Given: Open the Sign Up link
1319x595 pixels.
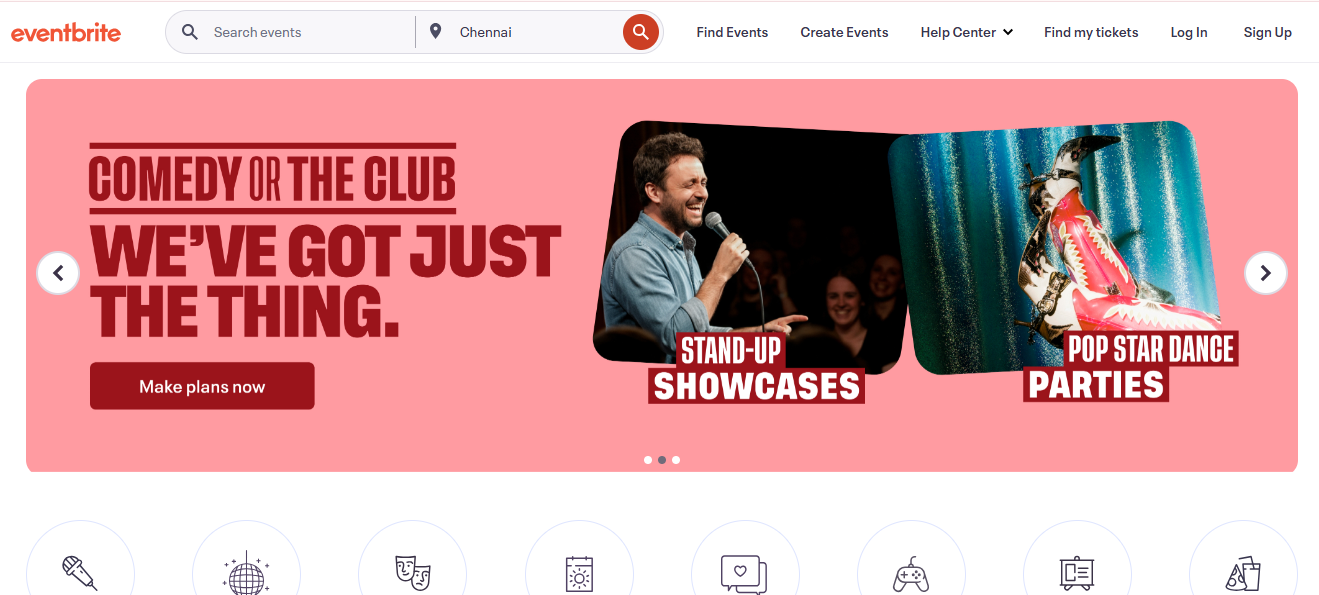Looking at the screenshot, I should [x=1267, y=31].
